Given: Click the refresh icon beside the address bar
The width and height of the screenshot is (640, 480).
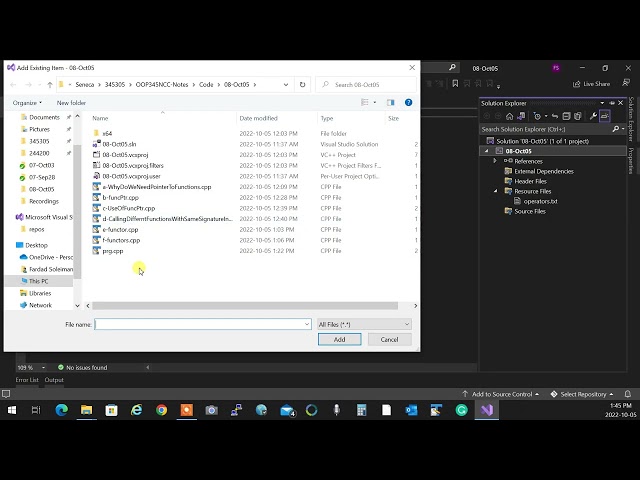Looking at the screenshot, I should [303, 85].
